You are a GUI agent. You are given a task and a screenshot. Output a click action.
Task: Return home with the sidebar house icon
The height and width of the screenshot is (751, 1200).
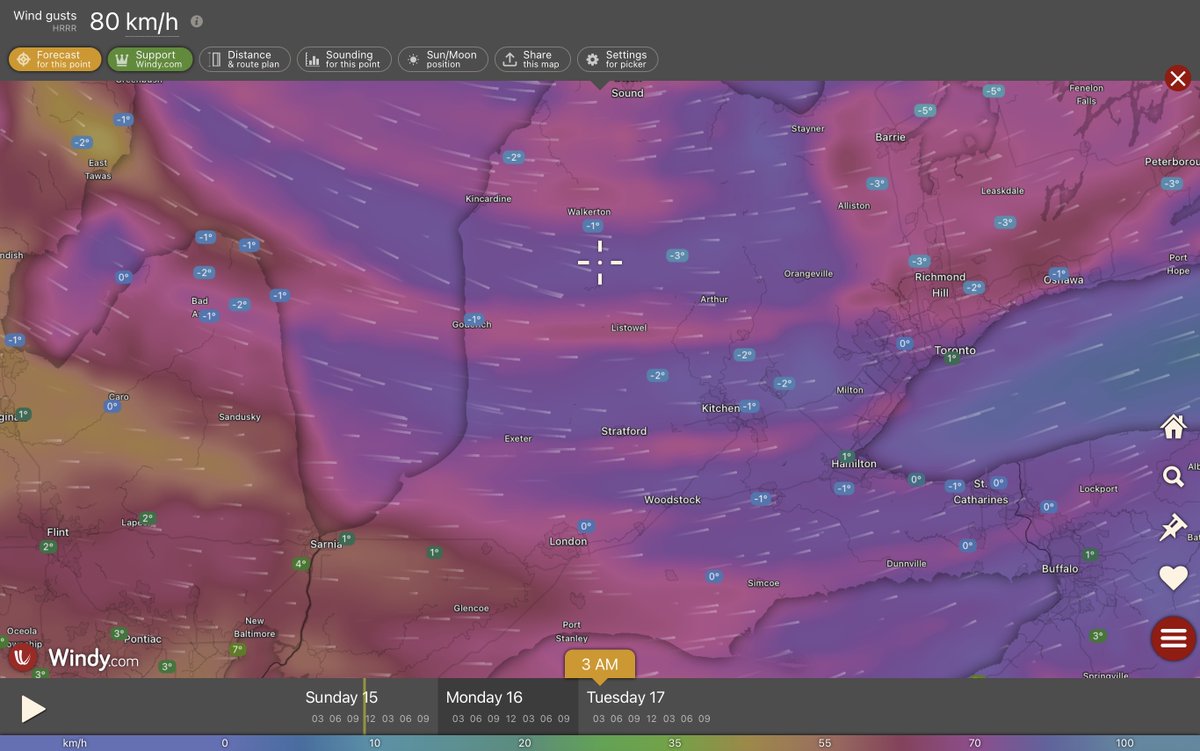coord(1173,427)
